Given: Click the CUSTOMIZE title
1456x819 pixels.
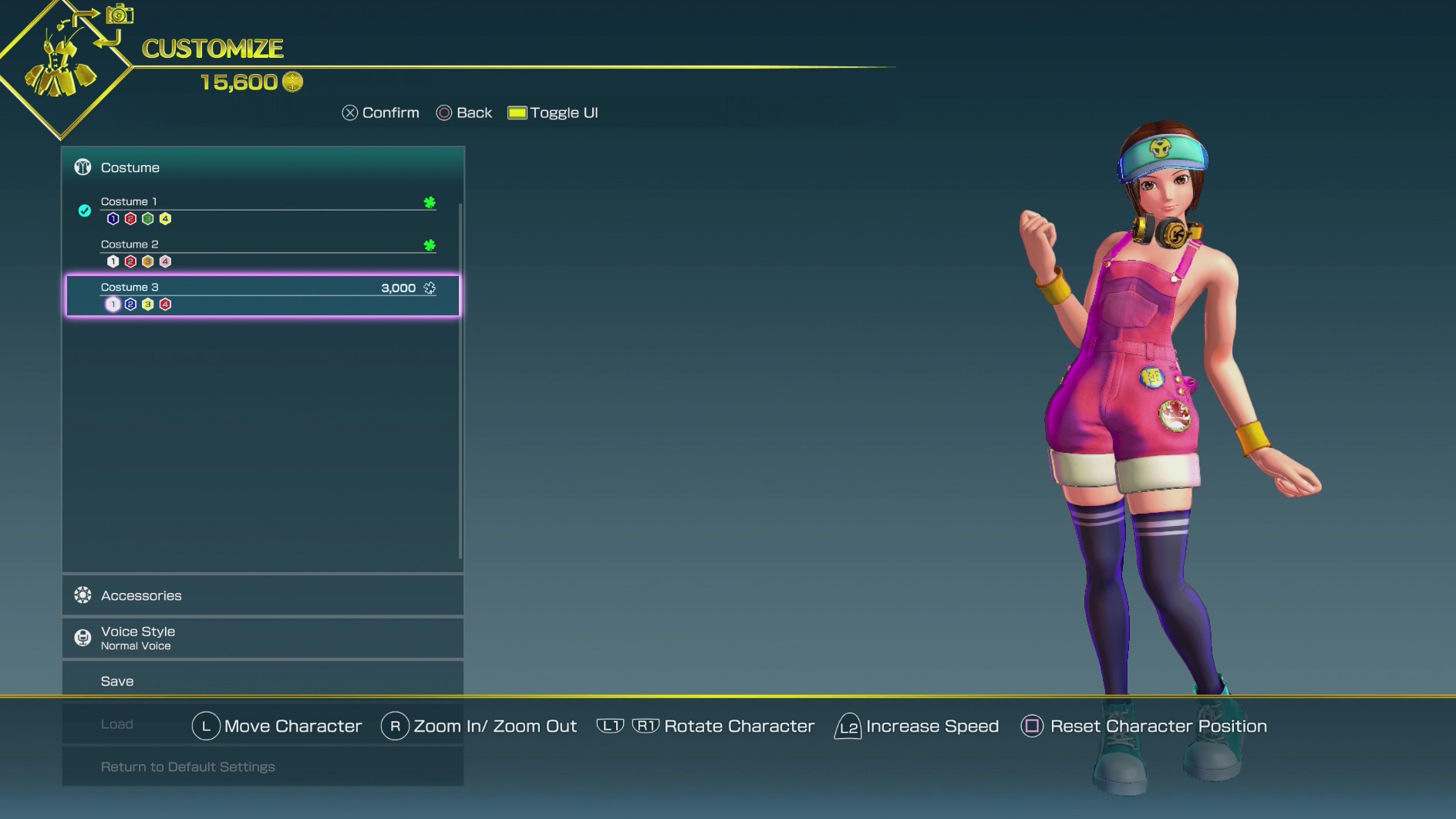Looking at the screenshot, I should [x=213, y=49].
